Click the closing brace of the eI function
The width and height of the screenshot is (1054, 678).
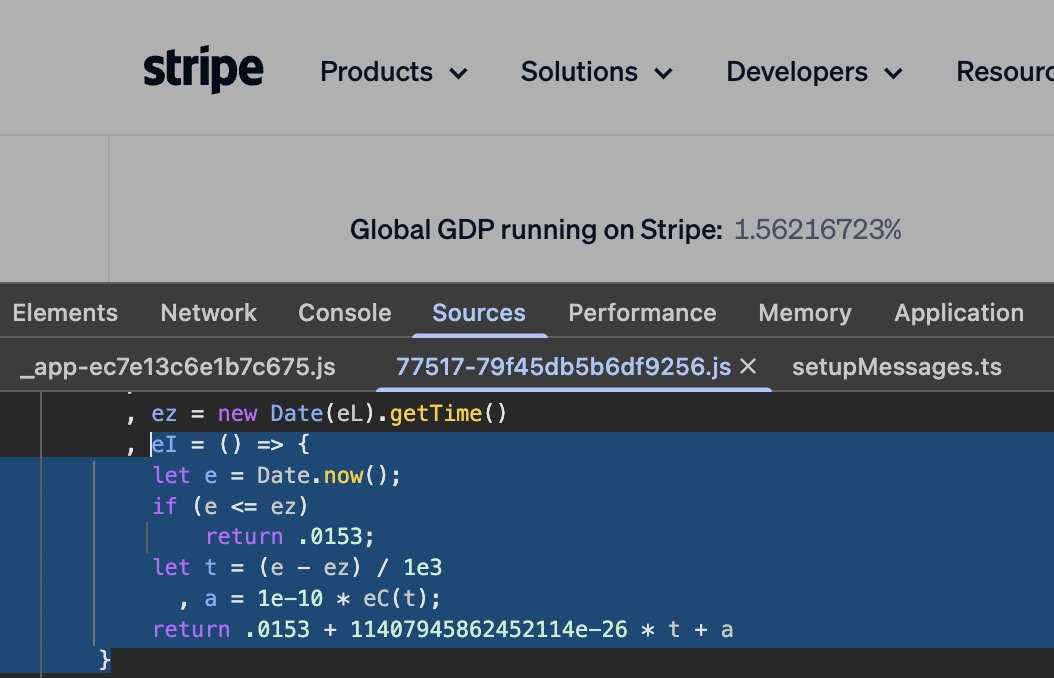coord(104,659)
